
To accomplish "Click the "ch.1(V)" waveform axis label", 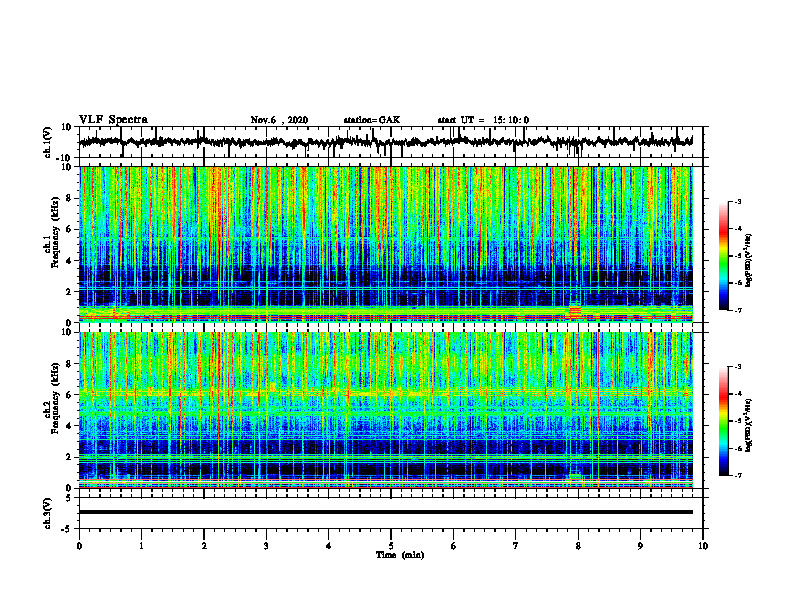I will coord(48,142).
